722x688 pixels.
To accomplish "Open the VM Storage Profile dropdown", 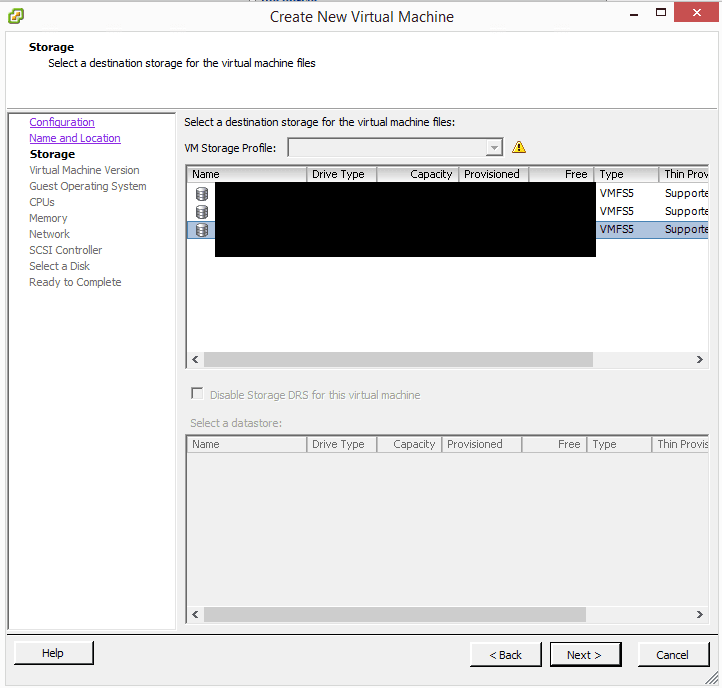I will pyautogui.click(x=494, y=148).
